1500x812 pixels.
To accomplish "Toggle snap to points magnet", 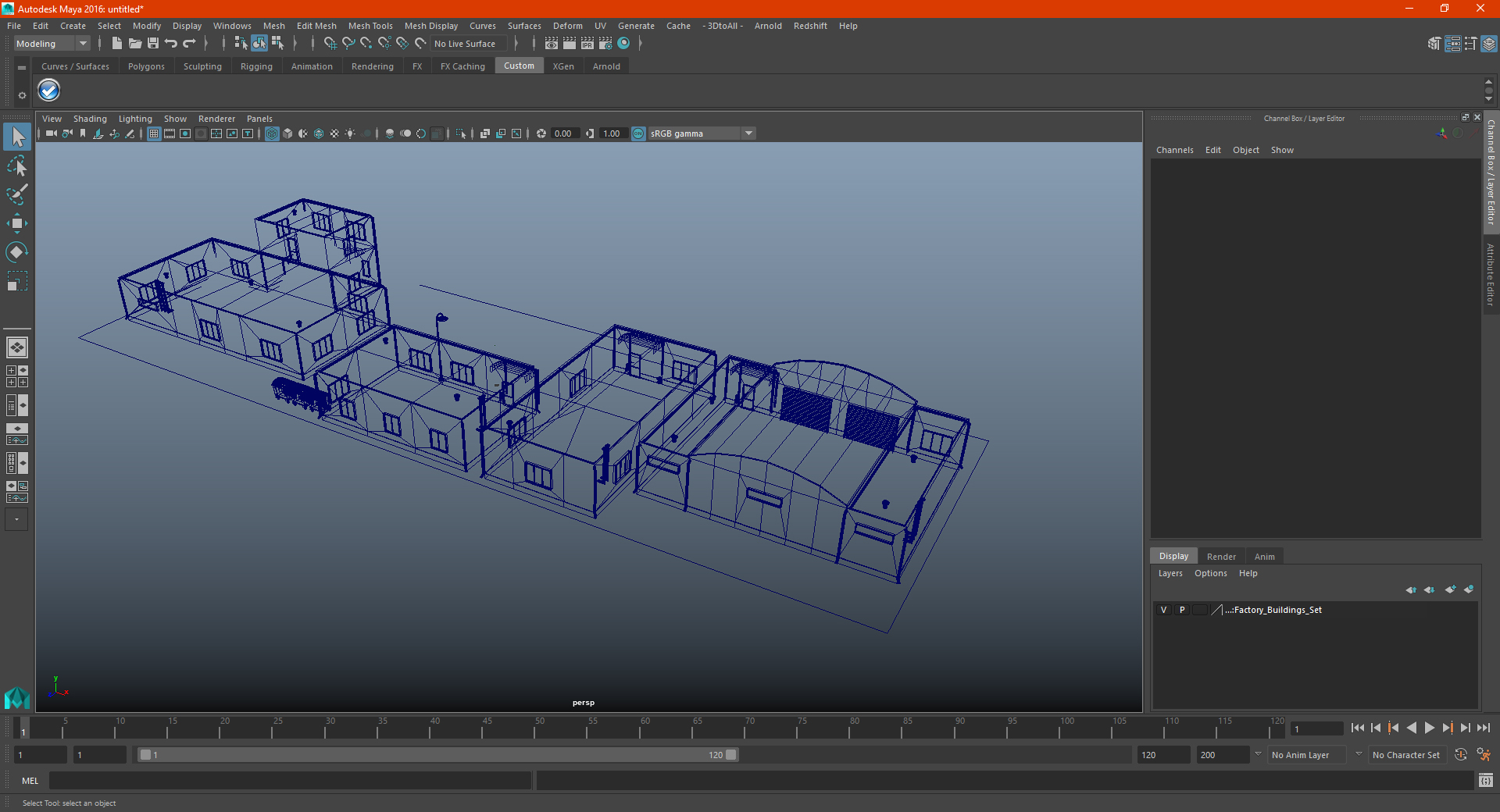I will (x=366, y=44).
